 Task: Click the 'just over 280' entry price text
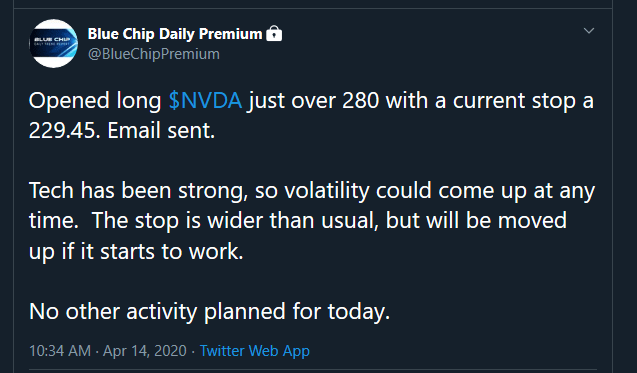point(314,101)
